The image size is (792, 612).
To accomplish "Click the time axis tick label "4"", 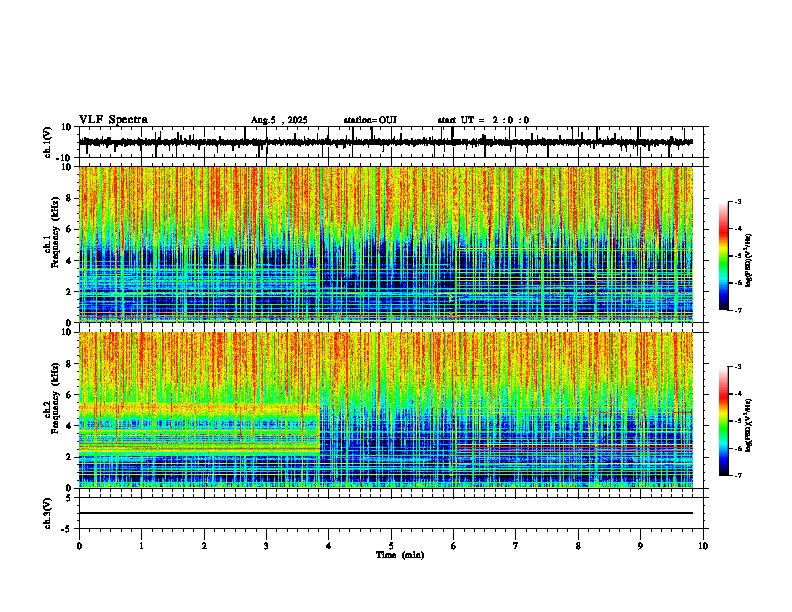I will point(329,546).
